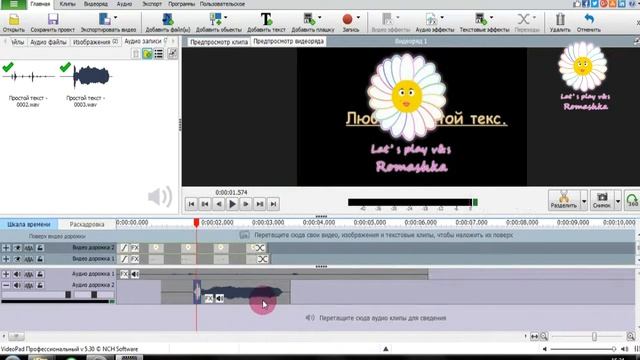Click Добавить плашку toolbar icon
Image resolution: width=640 pixels, height=360 pixels.
point(309,19)
